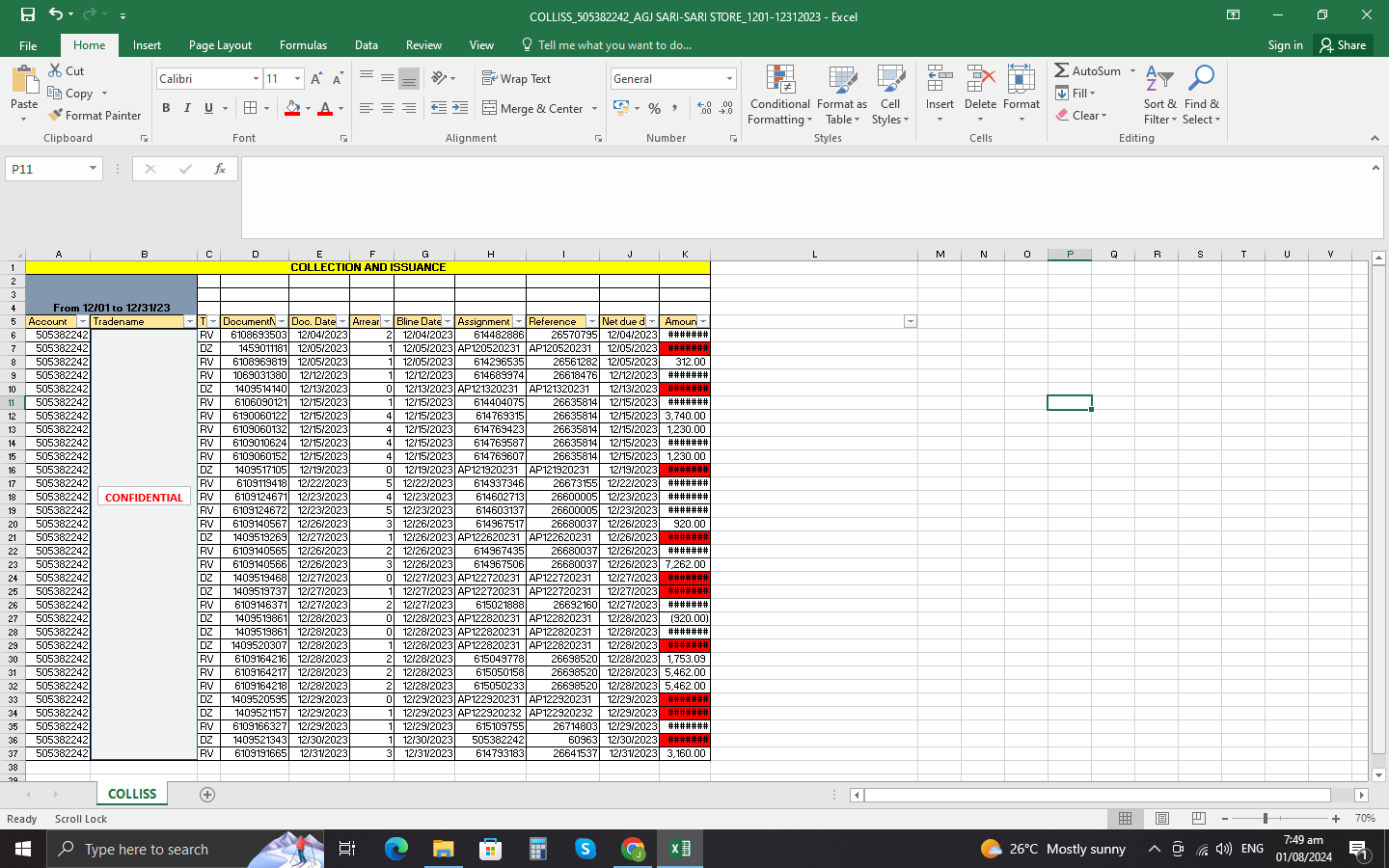
Task: Switch to Normal view in status bar
Action: (x=1125, y=819)
